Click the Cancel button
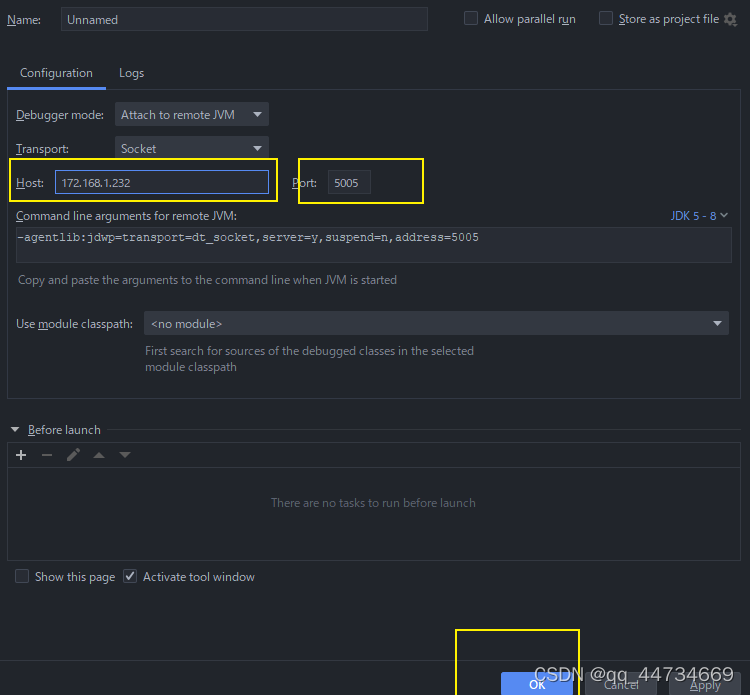Image resolution: width=750 pixels, height=695 pixels. [x=621, y=684]
